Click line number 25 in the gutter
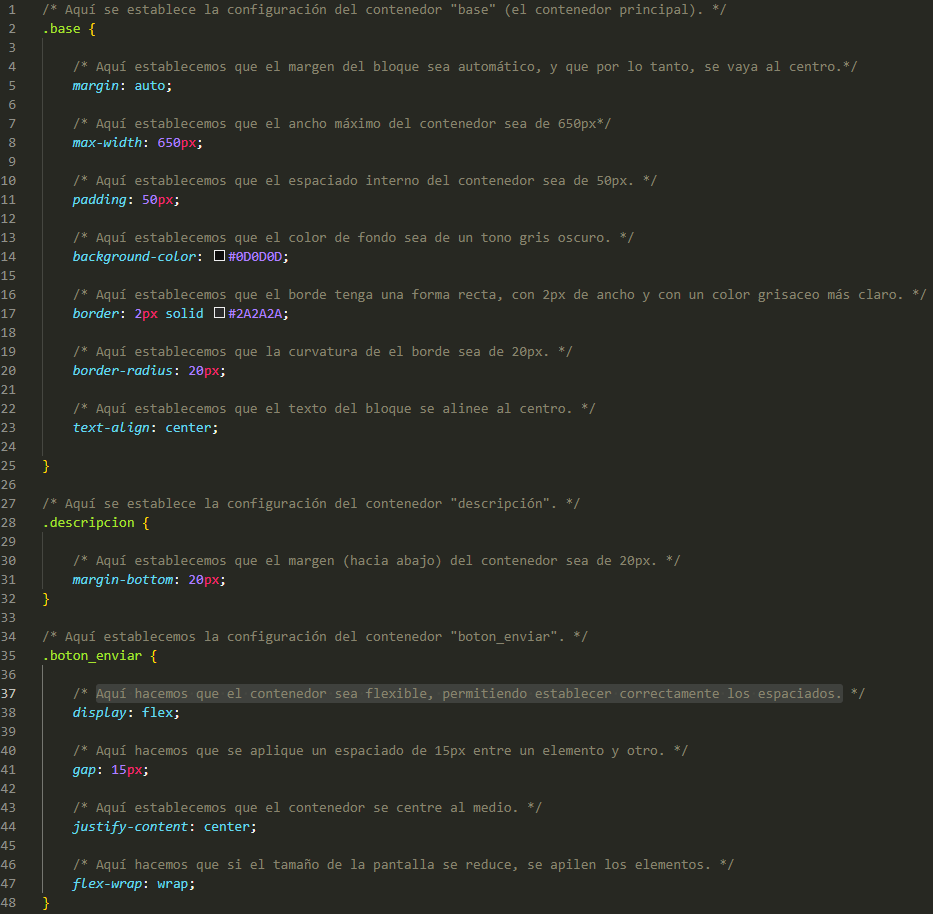The height and width of the screenshot is (914, 933). click(x=8, y=465)
